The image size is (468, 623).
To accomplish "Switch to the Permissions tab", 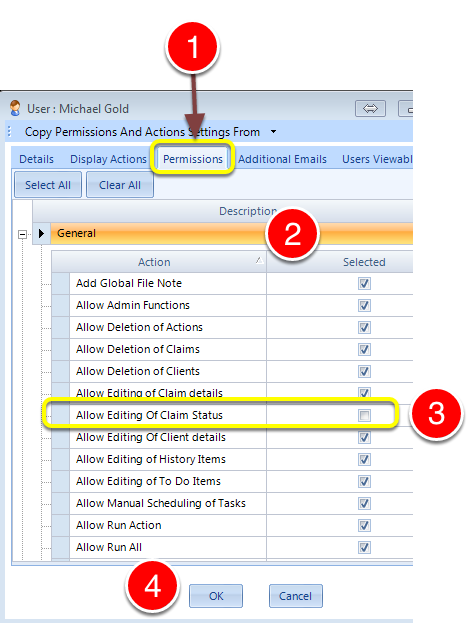I will point(193,159).
